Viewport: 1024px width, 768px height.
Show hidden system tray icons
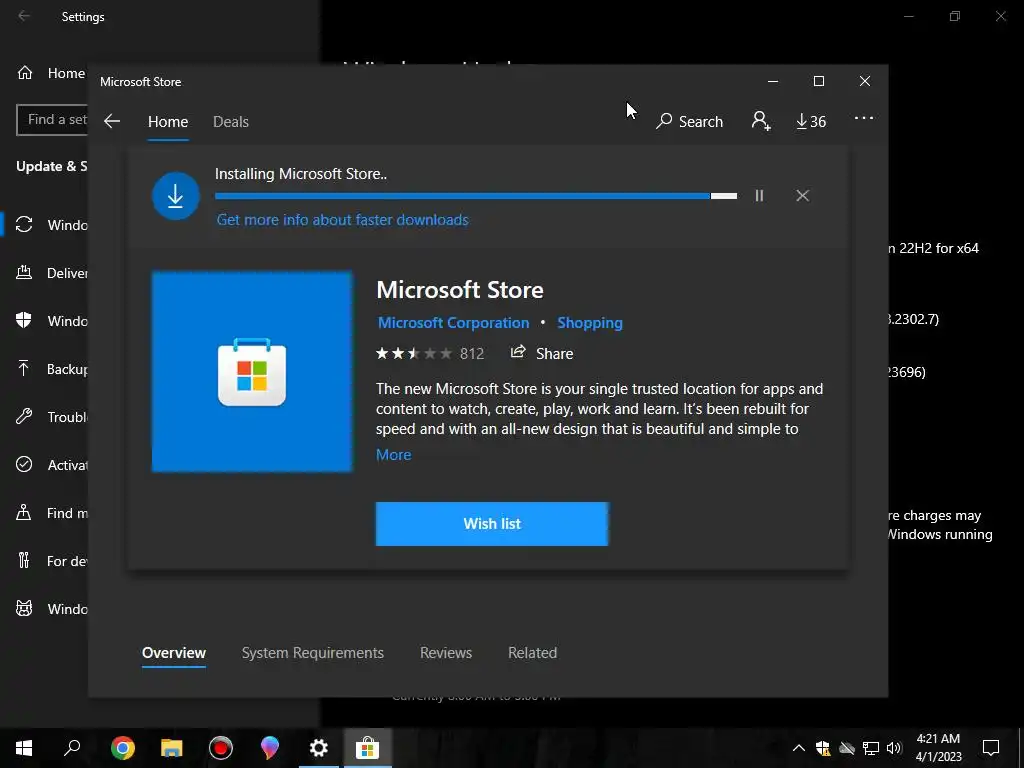pos(799,748)
